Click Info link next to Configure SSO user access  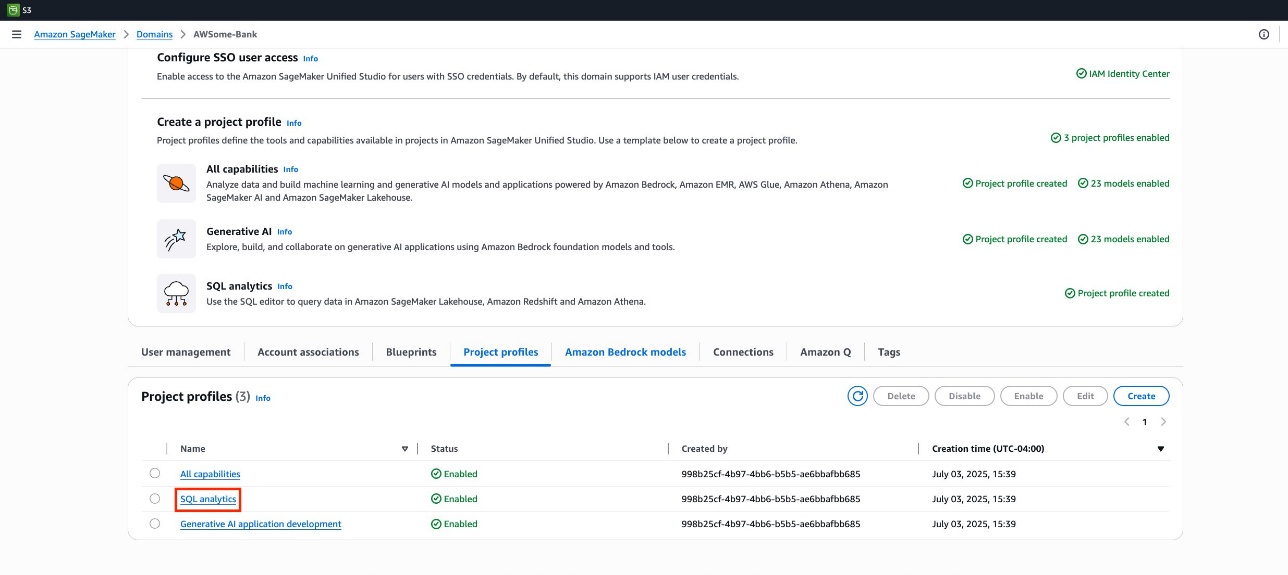(311, 59)
